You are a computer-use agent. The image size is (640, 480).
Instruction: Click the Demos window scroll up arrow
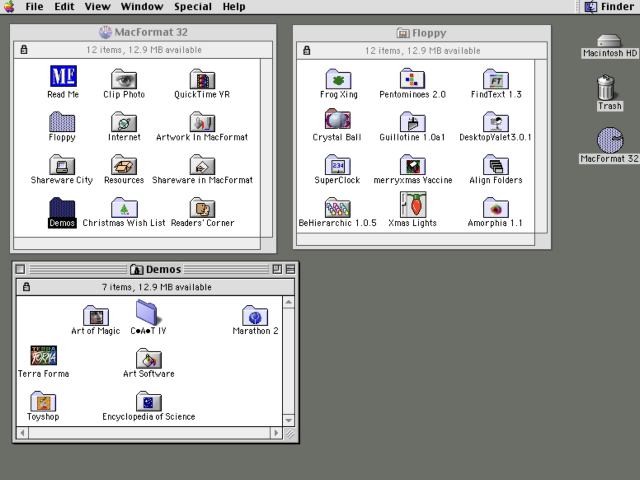(289, 302)
